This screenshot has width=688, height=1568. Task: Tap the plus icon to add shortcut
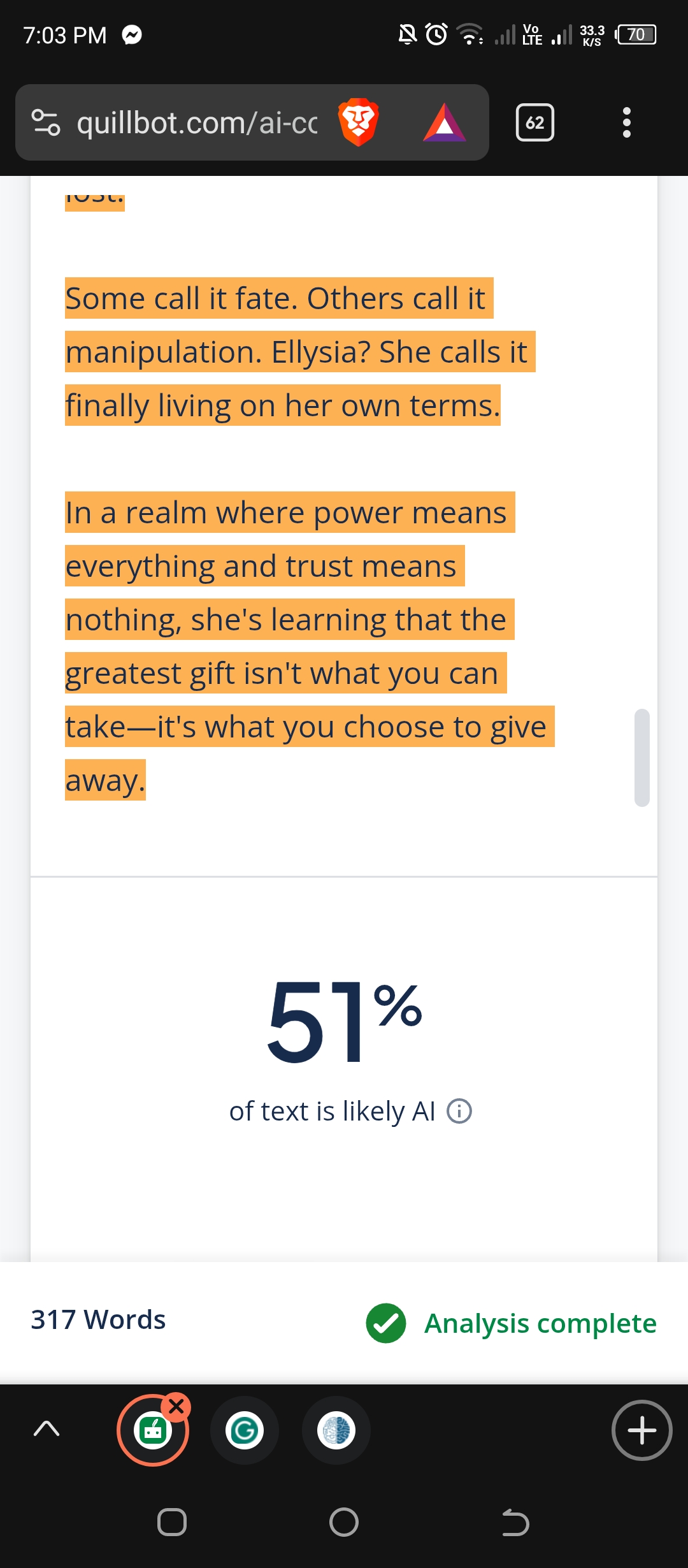(x=641, y=1430)
